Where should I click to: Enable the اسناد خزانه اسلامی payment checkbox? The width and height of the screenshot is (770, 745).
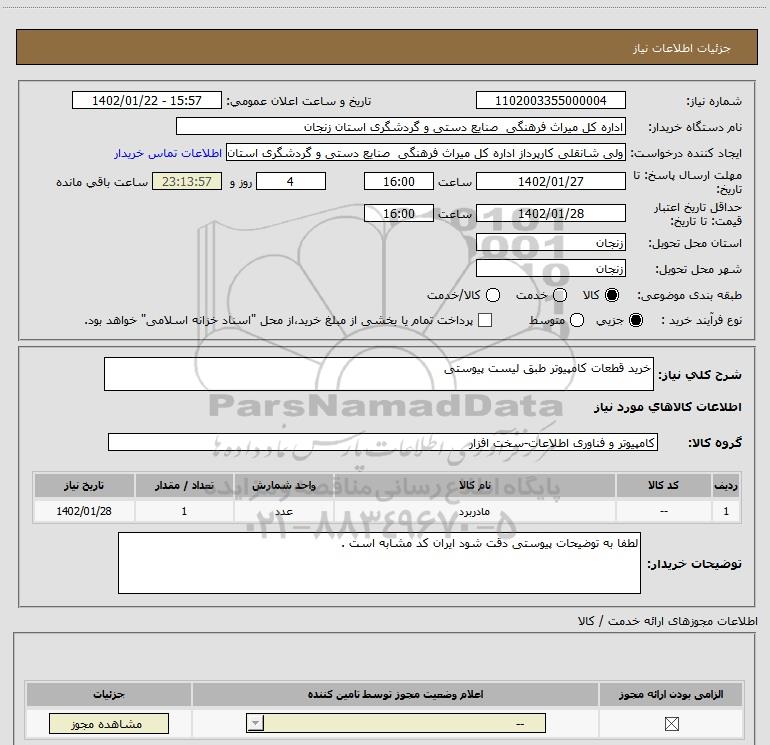(485, 320)
